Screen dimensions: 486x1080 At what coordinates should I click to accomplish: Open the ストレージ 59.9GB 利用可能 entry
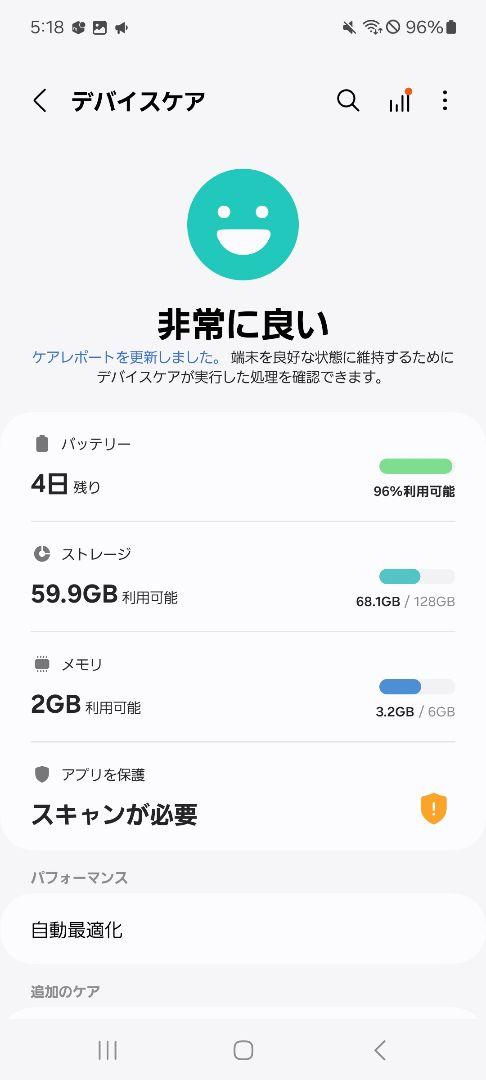[243, 577]
